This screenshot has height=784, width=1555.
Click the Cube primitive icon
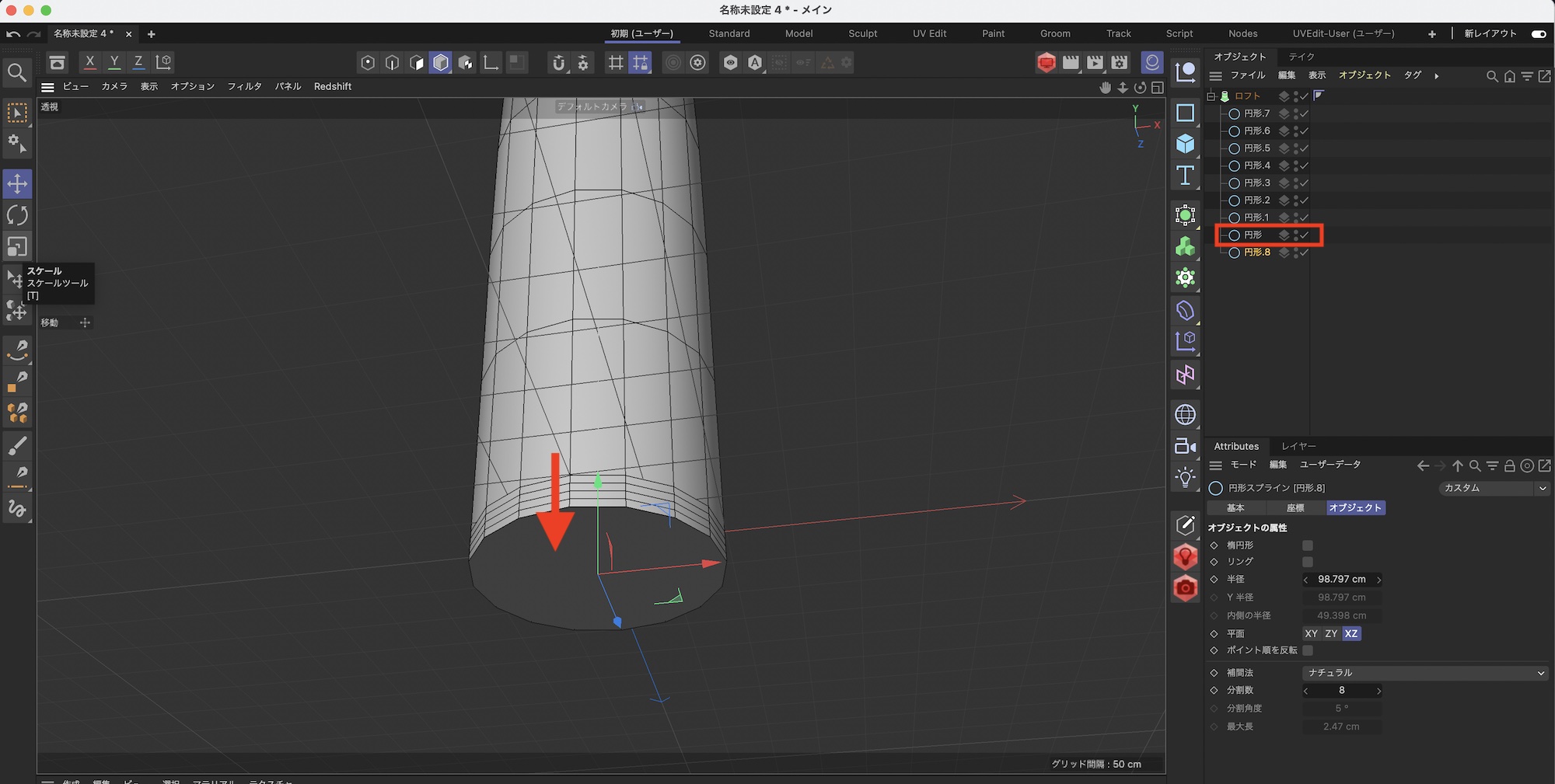click(x=1185, y=144)
